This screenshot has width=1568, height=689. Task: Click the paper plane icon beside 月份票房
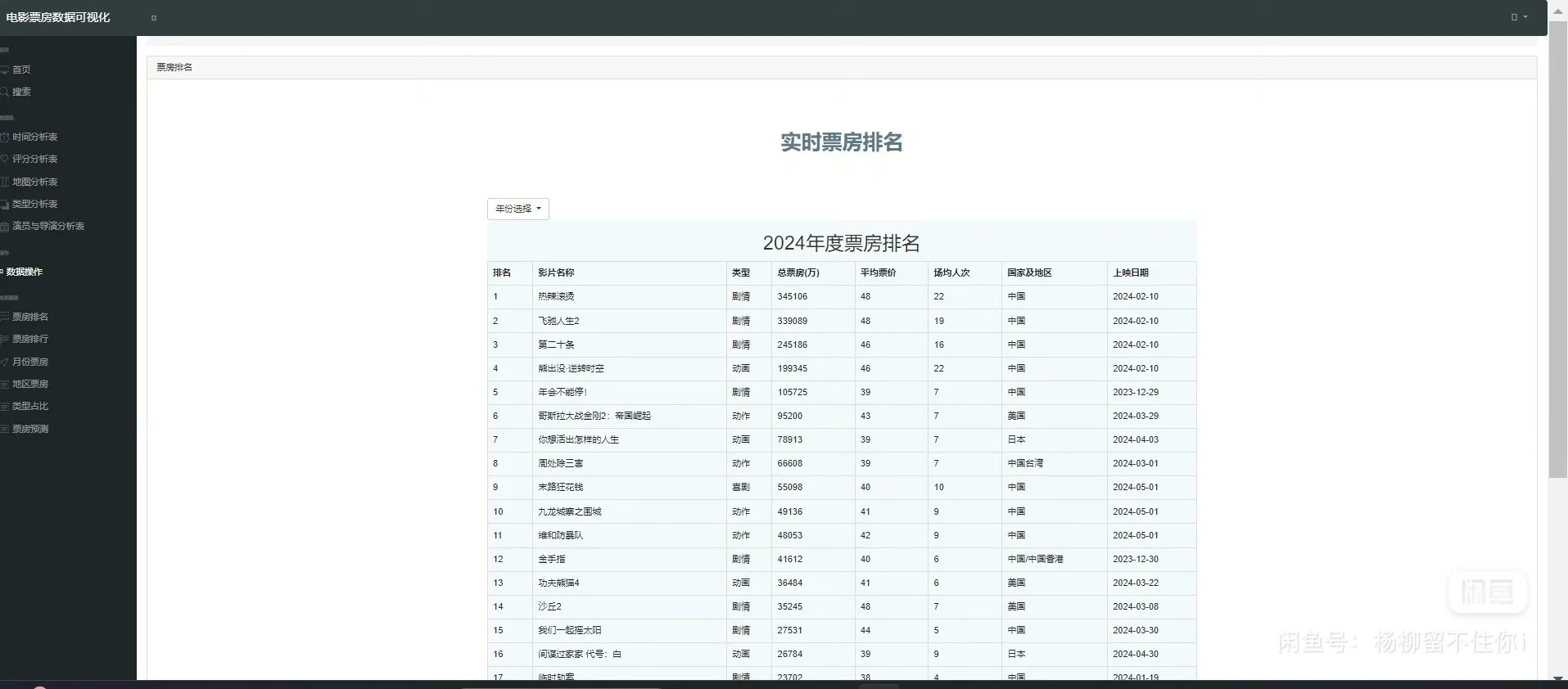(4, 363)
